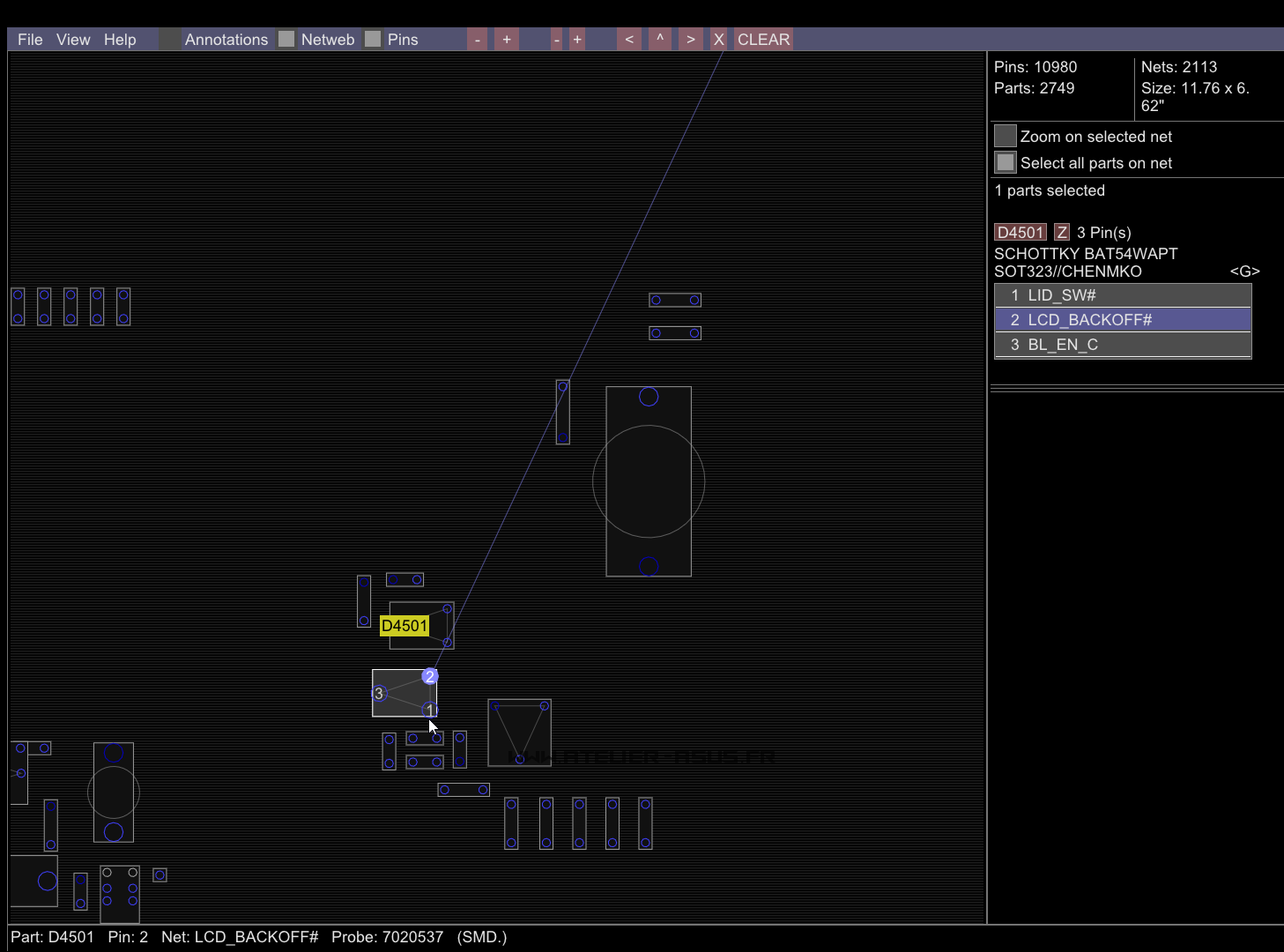Select pin 1 LID_SW# in pin list

pyautogui.click(x=1123, y=295)
